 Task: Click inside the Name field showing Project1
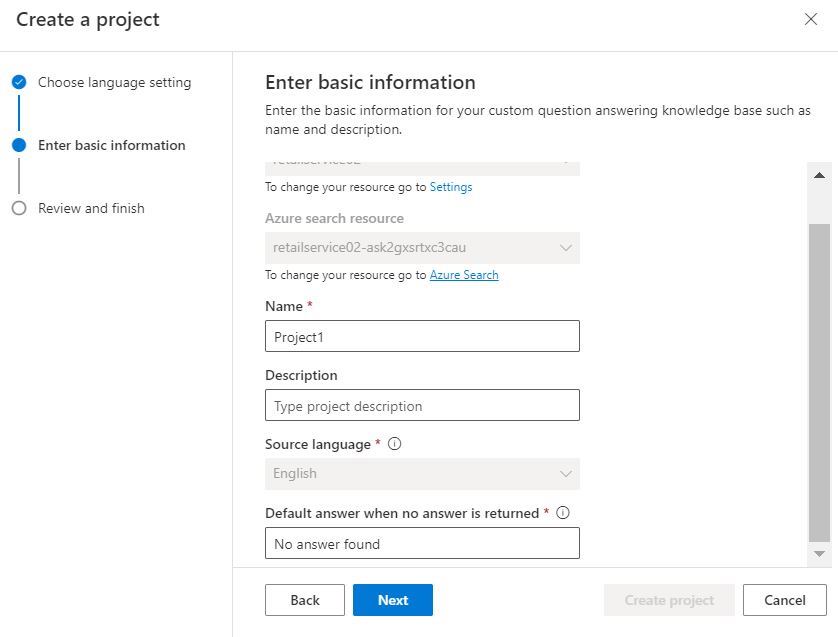420,335
